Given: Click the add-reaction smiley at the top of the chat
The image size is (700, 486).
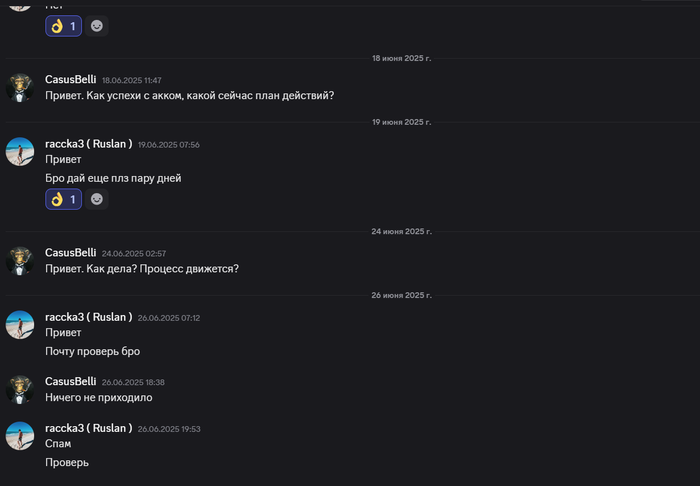Looking at the screenshot, I should 97,26.
